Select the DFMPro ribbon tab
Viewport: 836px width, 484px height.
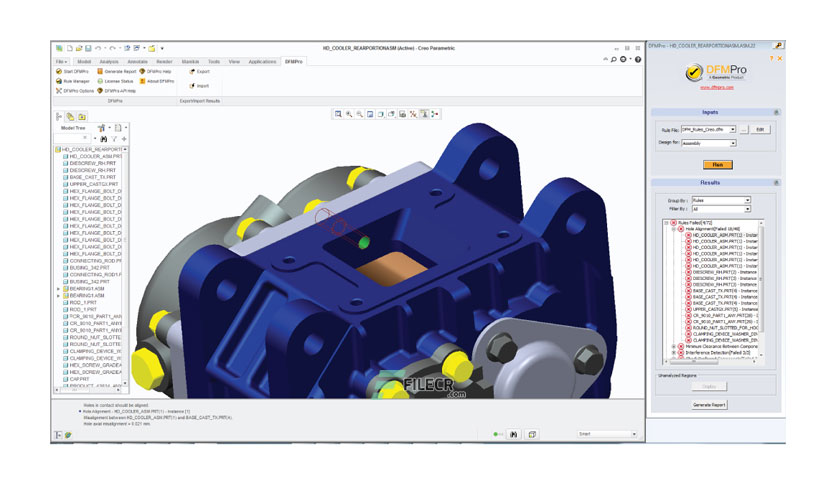coord(294,62)
